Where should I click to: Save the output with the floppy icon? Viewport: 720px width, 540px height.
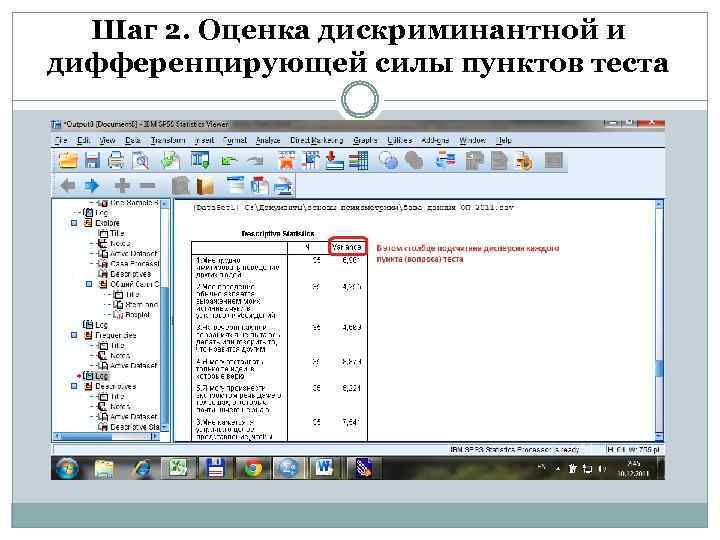92,161
